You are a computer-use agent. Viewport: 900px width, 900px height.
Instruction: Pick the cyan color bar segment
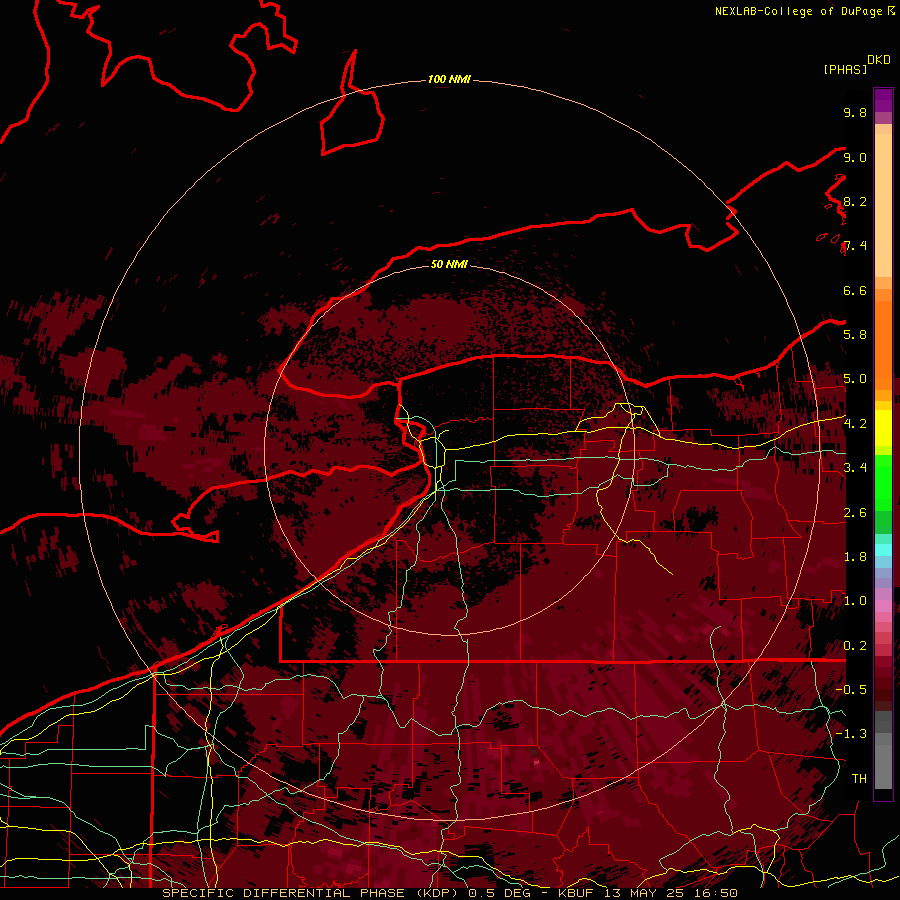[x=883, y=550]
